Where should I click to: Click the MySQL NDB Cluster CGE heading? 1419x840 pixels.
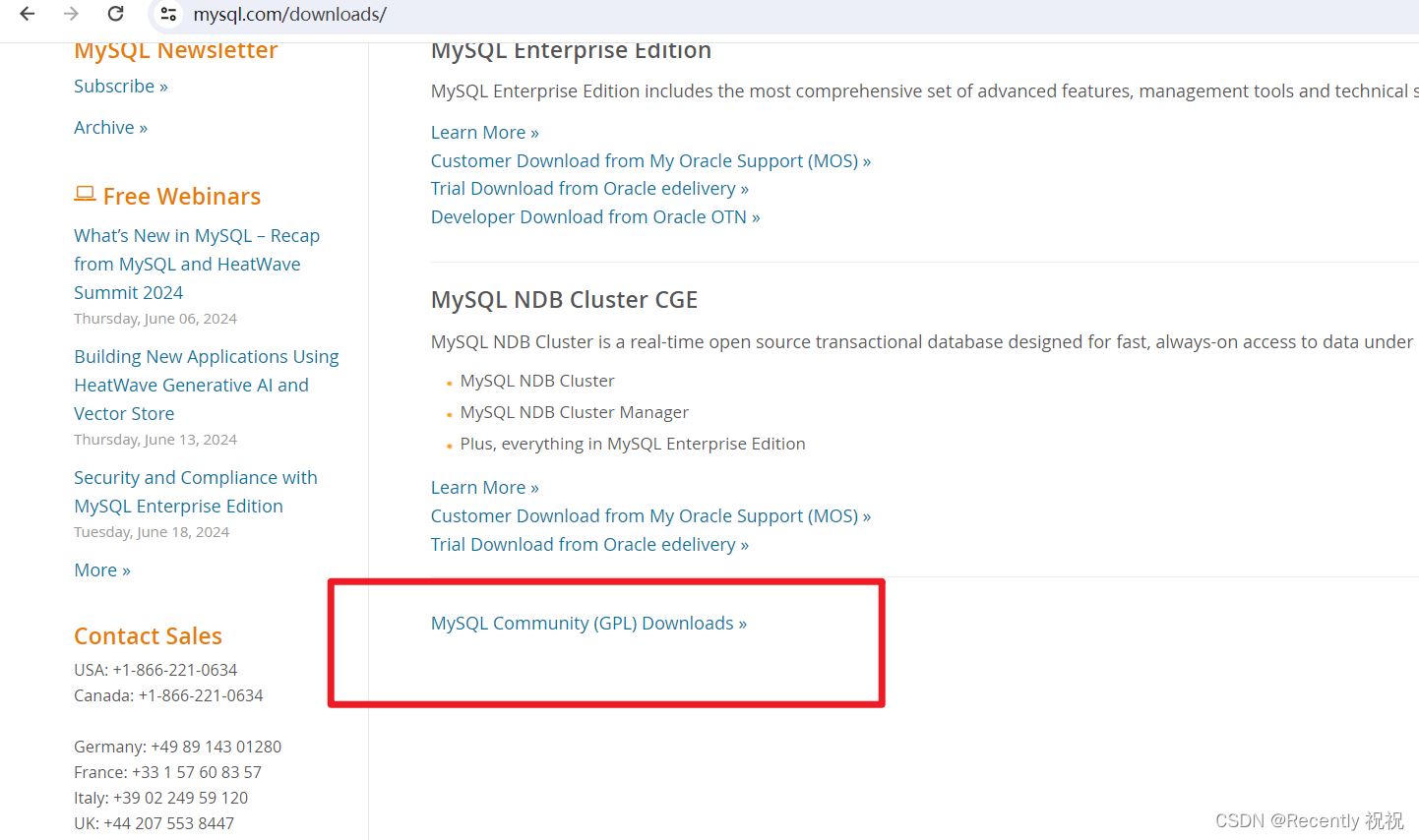[564, 300]
